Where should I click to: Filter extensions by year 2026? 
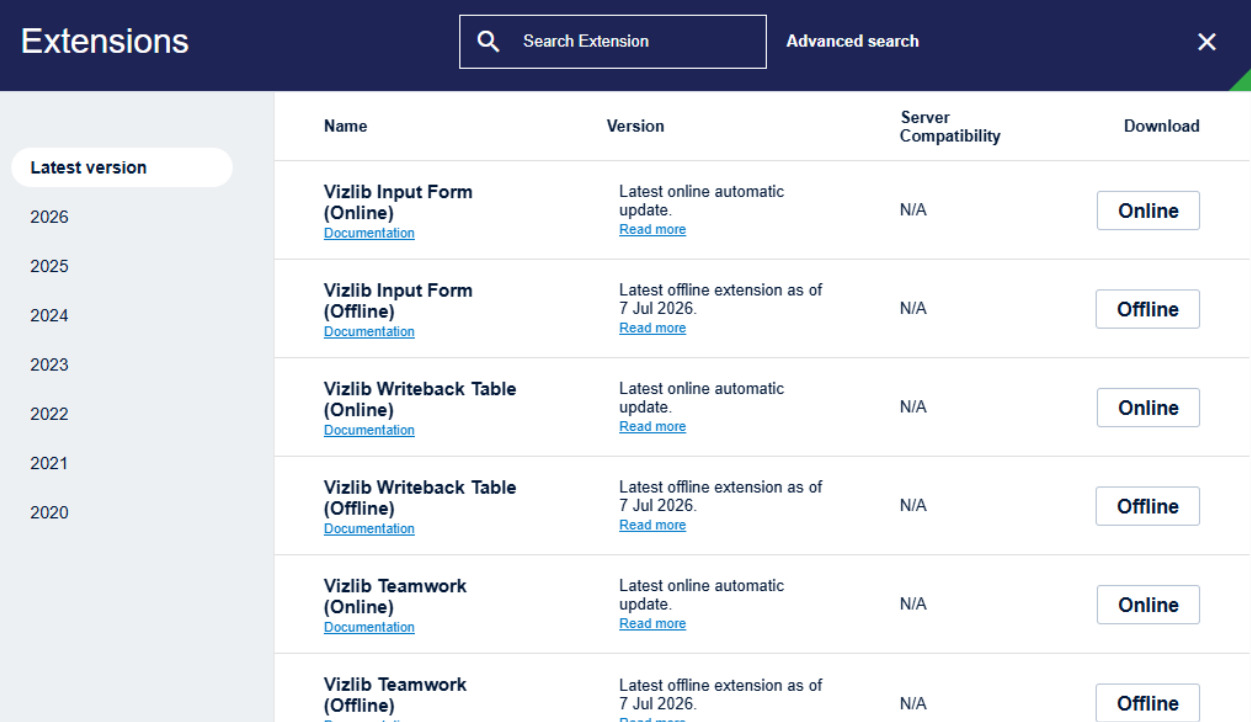coord(50,217)
